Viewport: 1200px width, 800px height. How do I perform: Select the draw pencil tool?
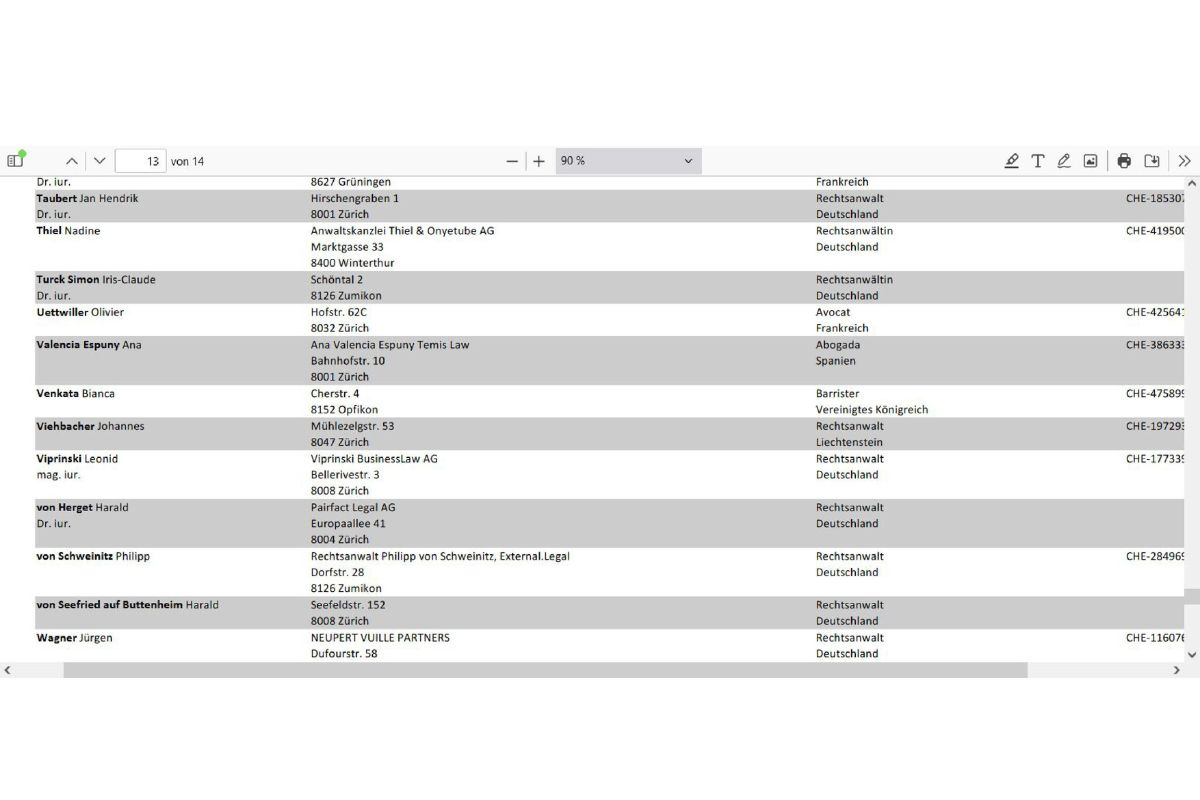[x=1064, y=161]
